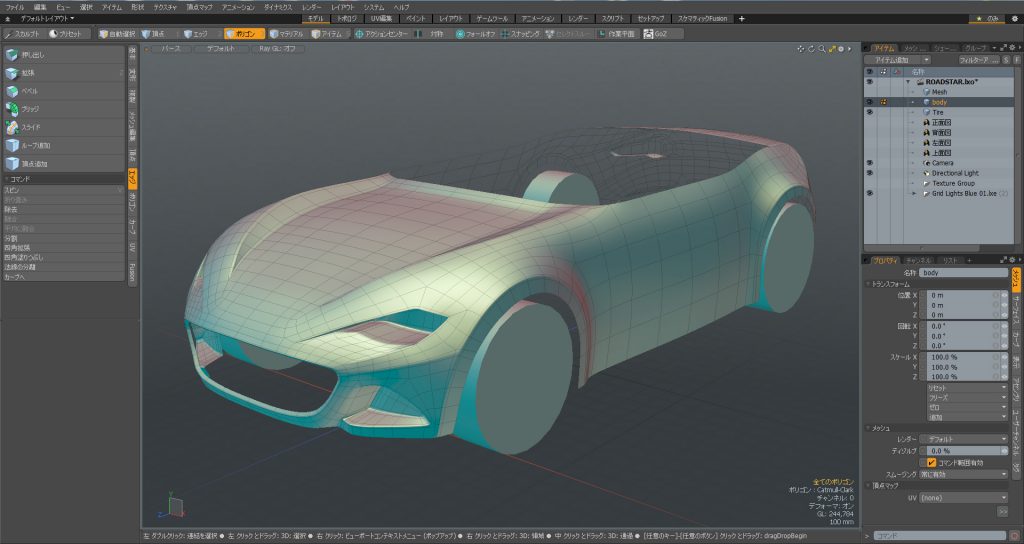Click the スナッピング (Snapping) button
This screenshot has width=1024, height=544.
tap(520, 34)
